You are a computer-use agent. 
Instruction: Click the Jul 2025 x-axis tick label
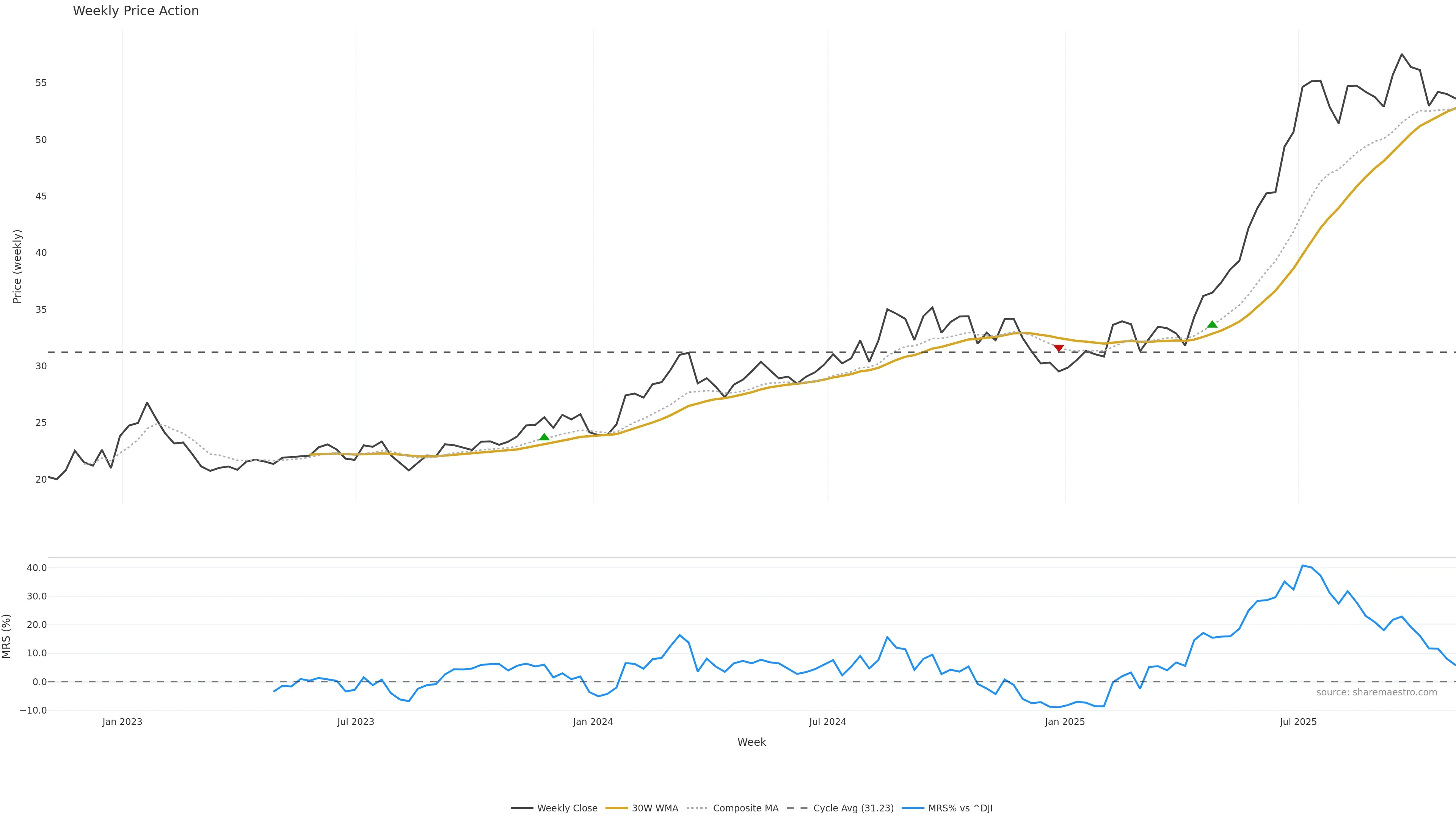point(1298,722)
